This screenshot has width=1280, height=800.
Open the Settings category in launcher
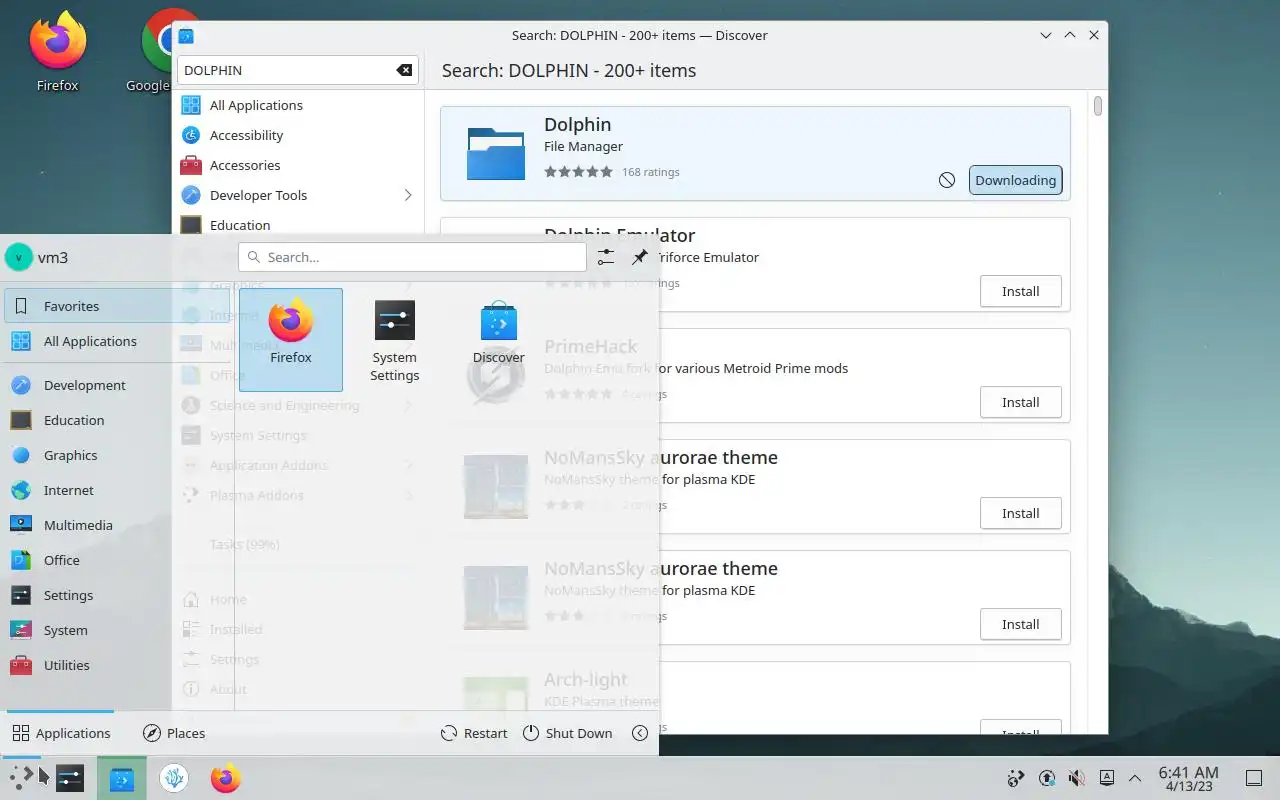point(116,595)
